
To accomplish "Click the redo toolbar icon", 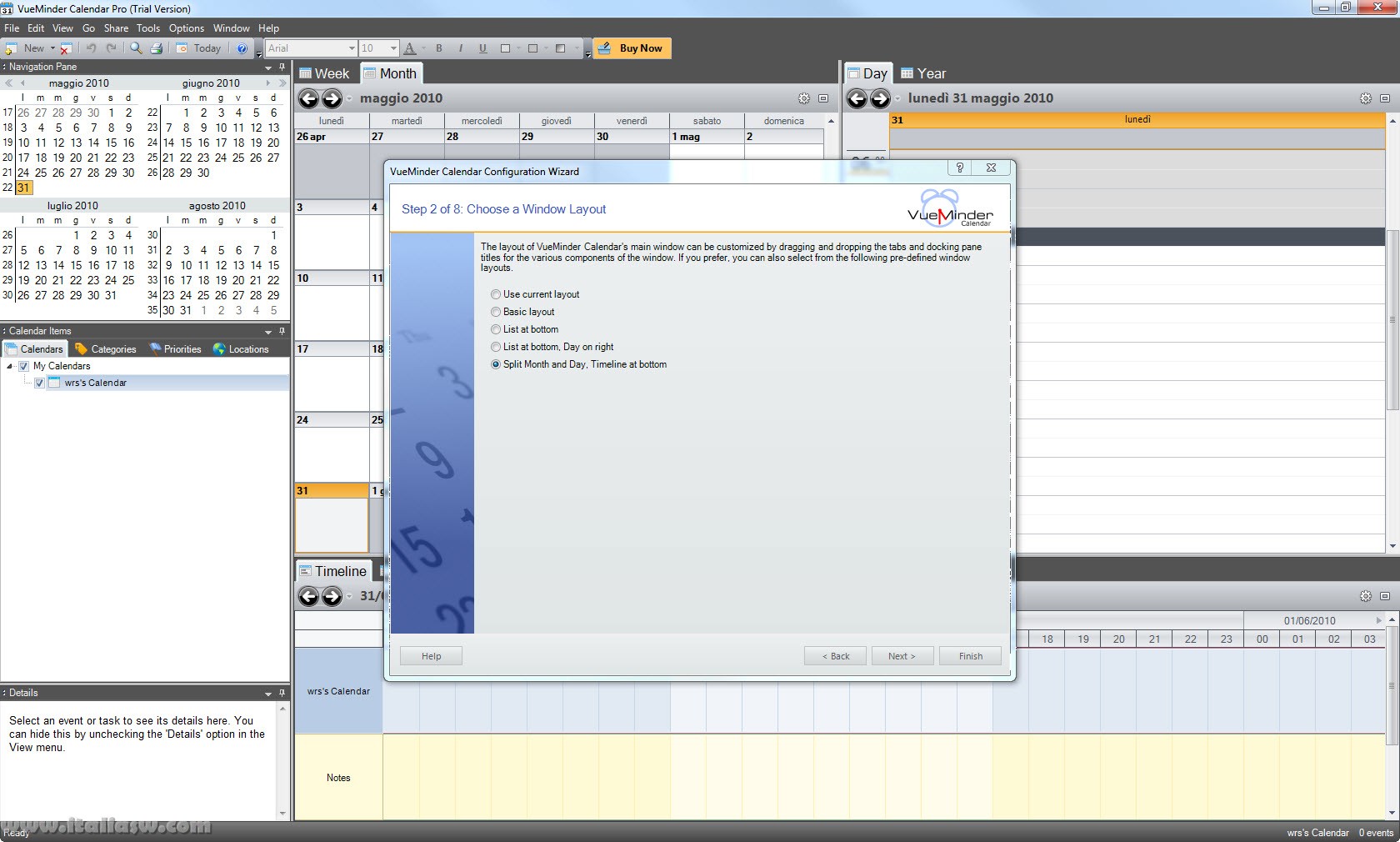I will click(x=111, y=48).
